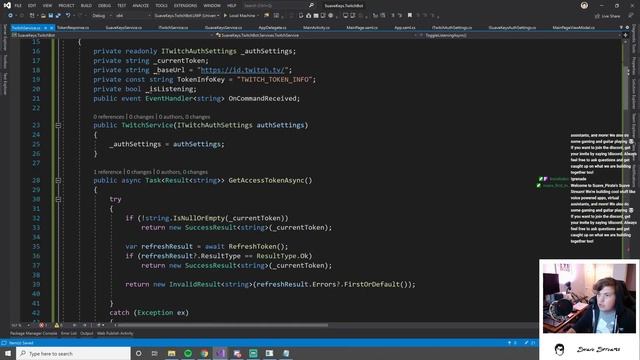
Task: Open the Debug configuration dropdown
Action: click(101, 16)
